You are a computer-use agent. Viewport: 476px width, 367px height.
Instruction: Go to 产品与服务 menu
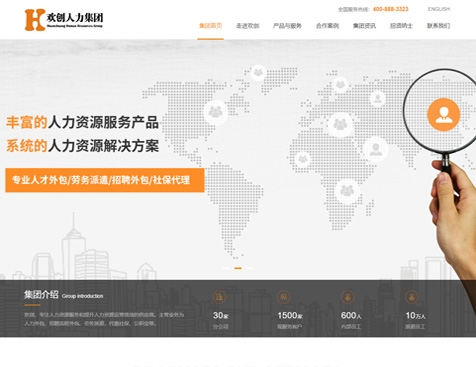click(x=287, y=26)
